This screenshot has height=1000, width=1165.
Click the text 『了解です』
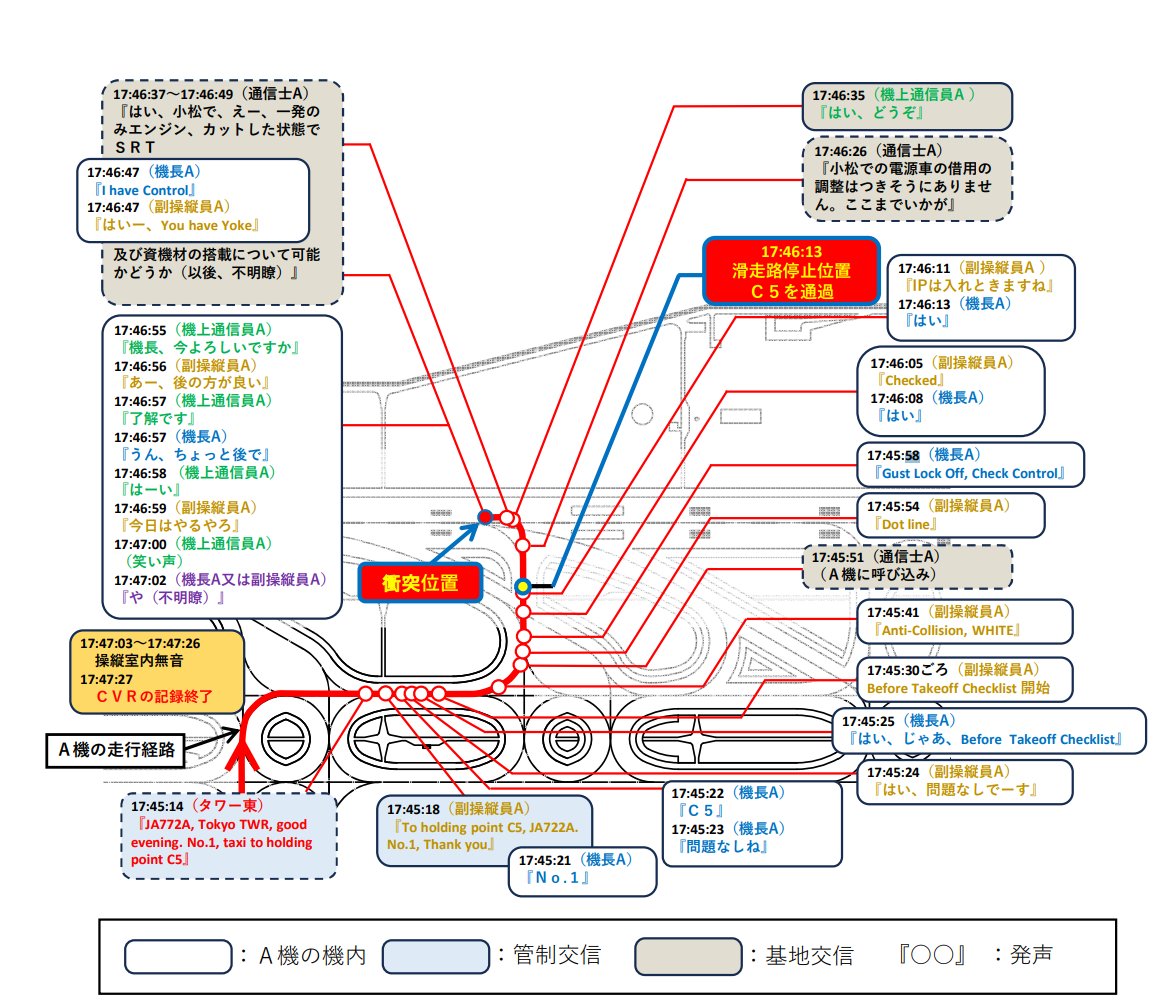pos(158,418)
